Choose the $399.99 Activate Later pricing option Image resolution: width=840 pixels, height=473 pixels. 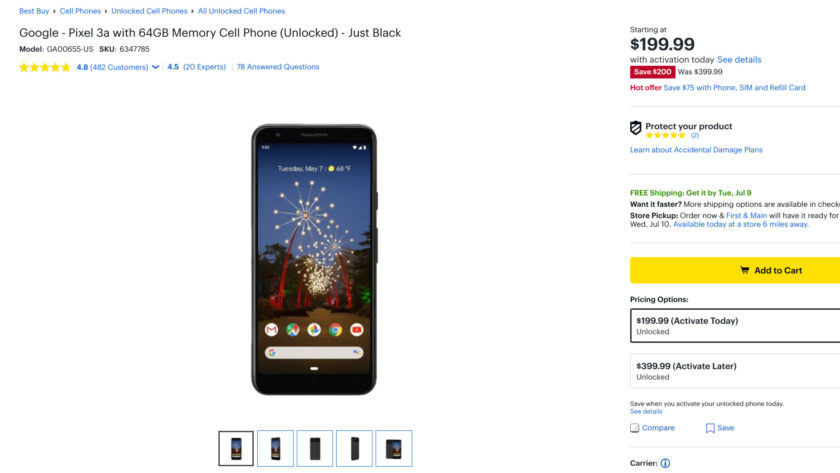click(x=735, y=371)
